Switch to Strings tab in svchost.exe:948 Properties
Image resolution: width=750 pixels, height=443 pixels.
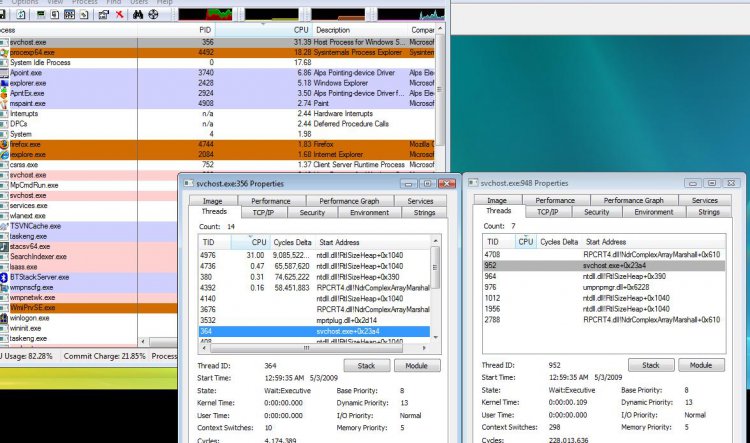click(x=709, y=212)
